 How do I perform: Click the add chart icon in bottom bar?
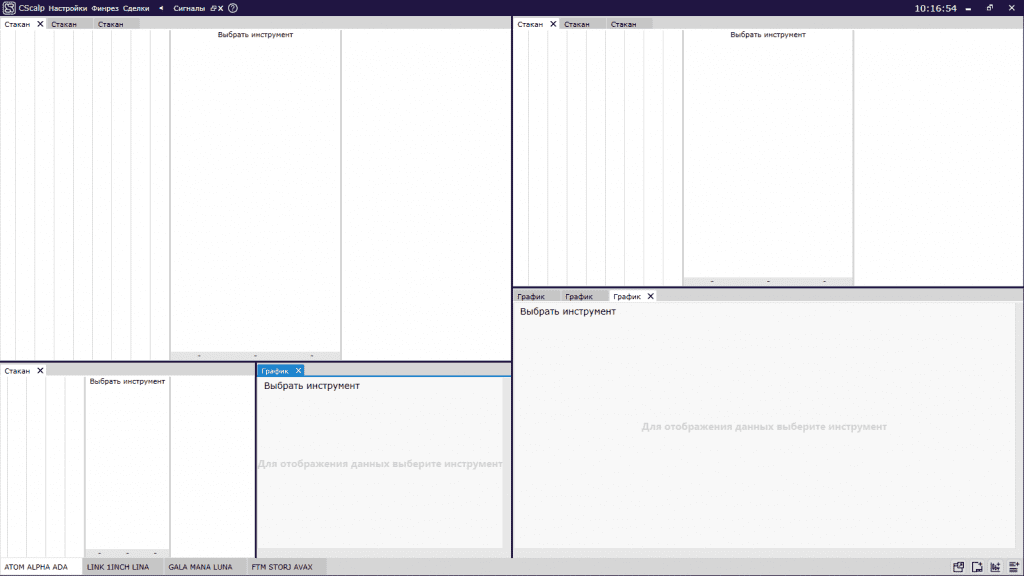pyautogui.click(x=995, y=567)
